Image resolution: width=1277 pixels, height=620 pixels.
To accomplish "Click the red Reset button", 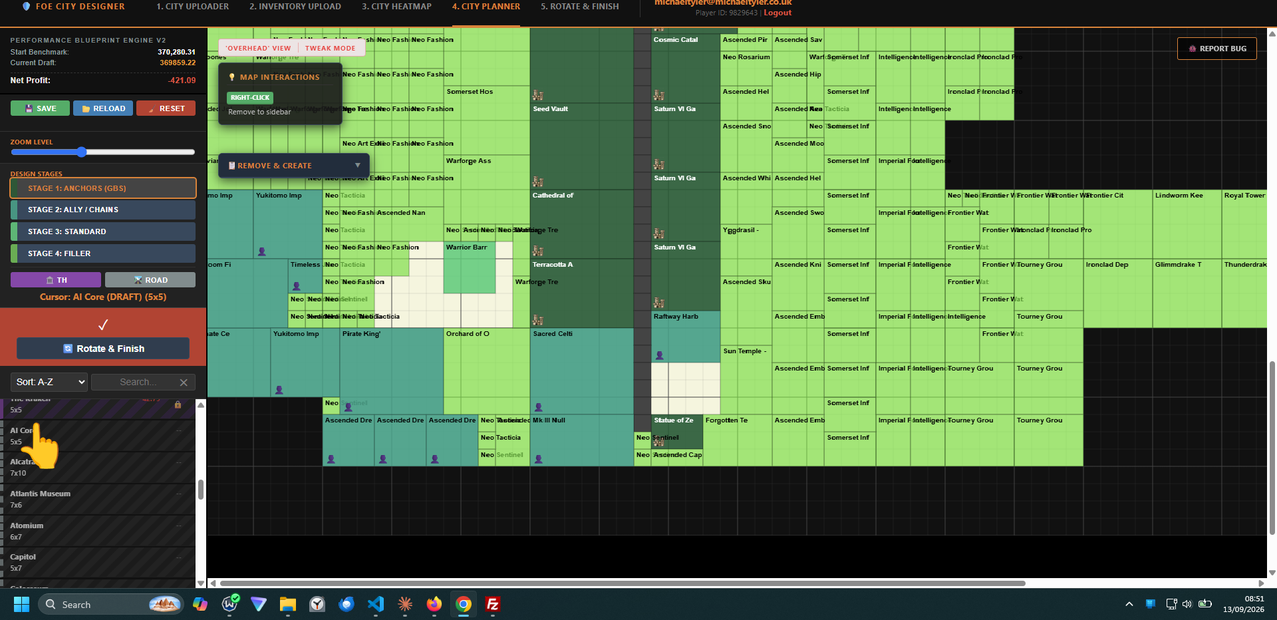I will [166, 108].
